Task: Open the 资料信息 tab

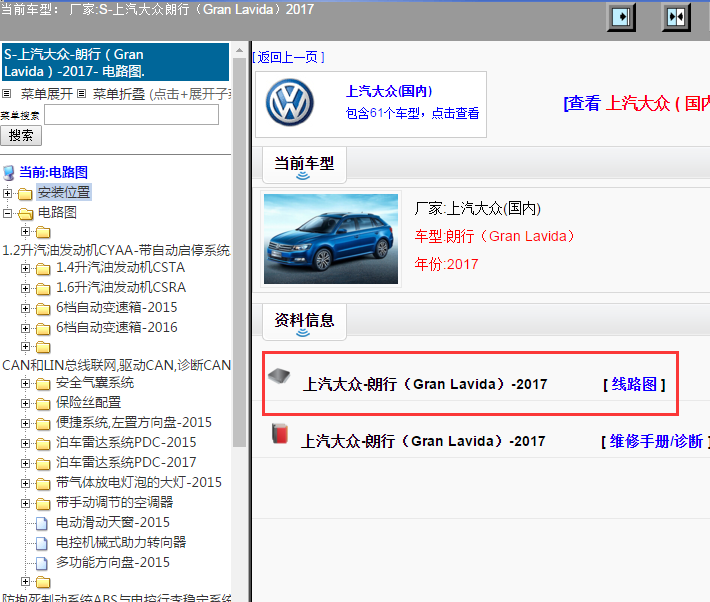Action: [304, 322]
